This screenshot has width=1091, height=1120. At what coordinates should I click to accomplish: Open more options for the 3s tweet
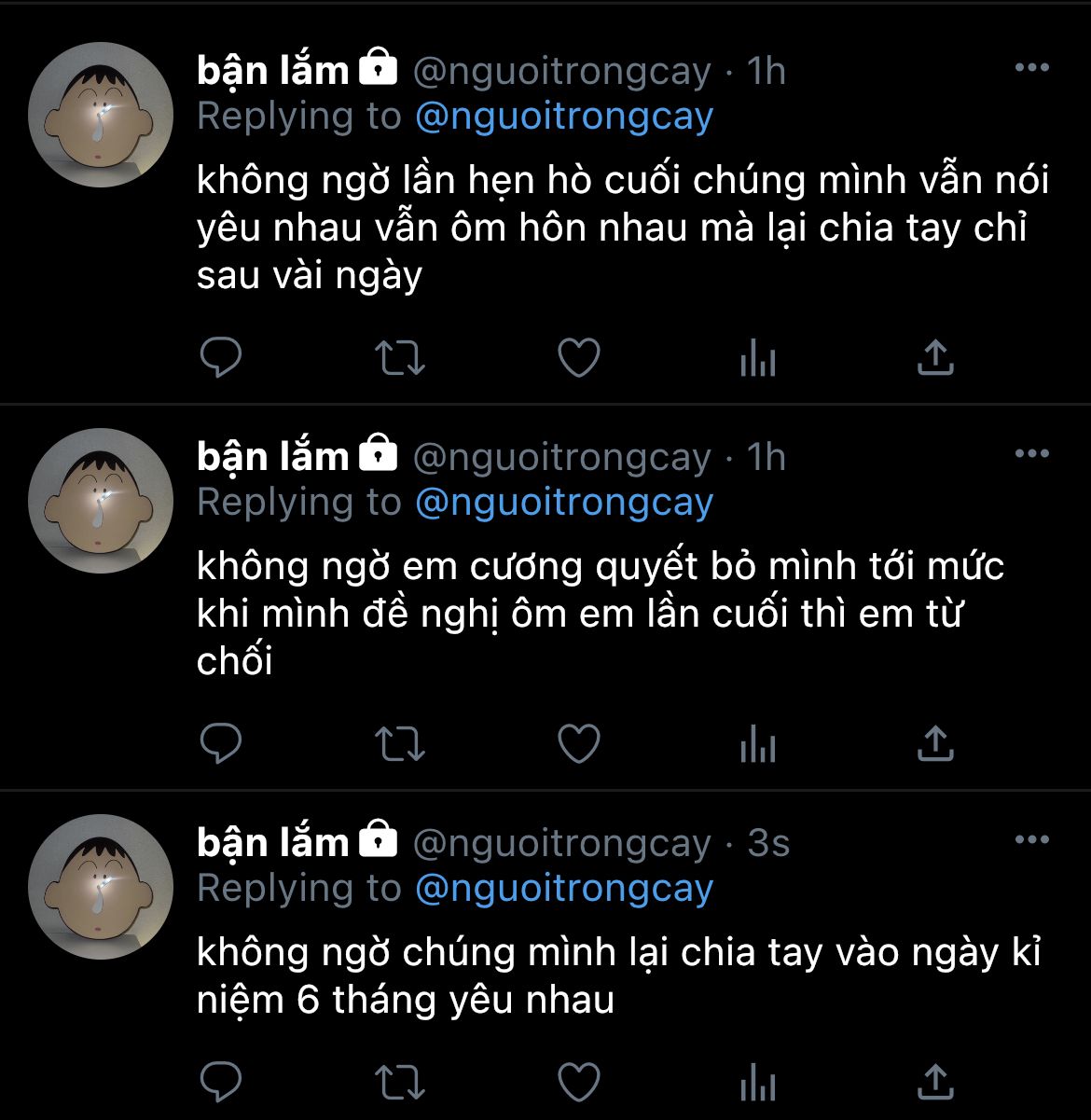[1031, 840]
